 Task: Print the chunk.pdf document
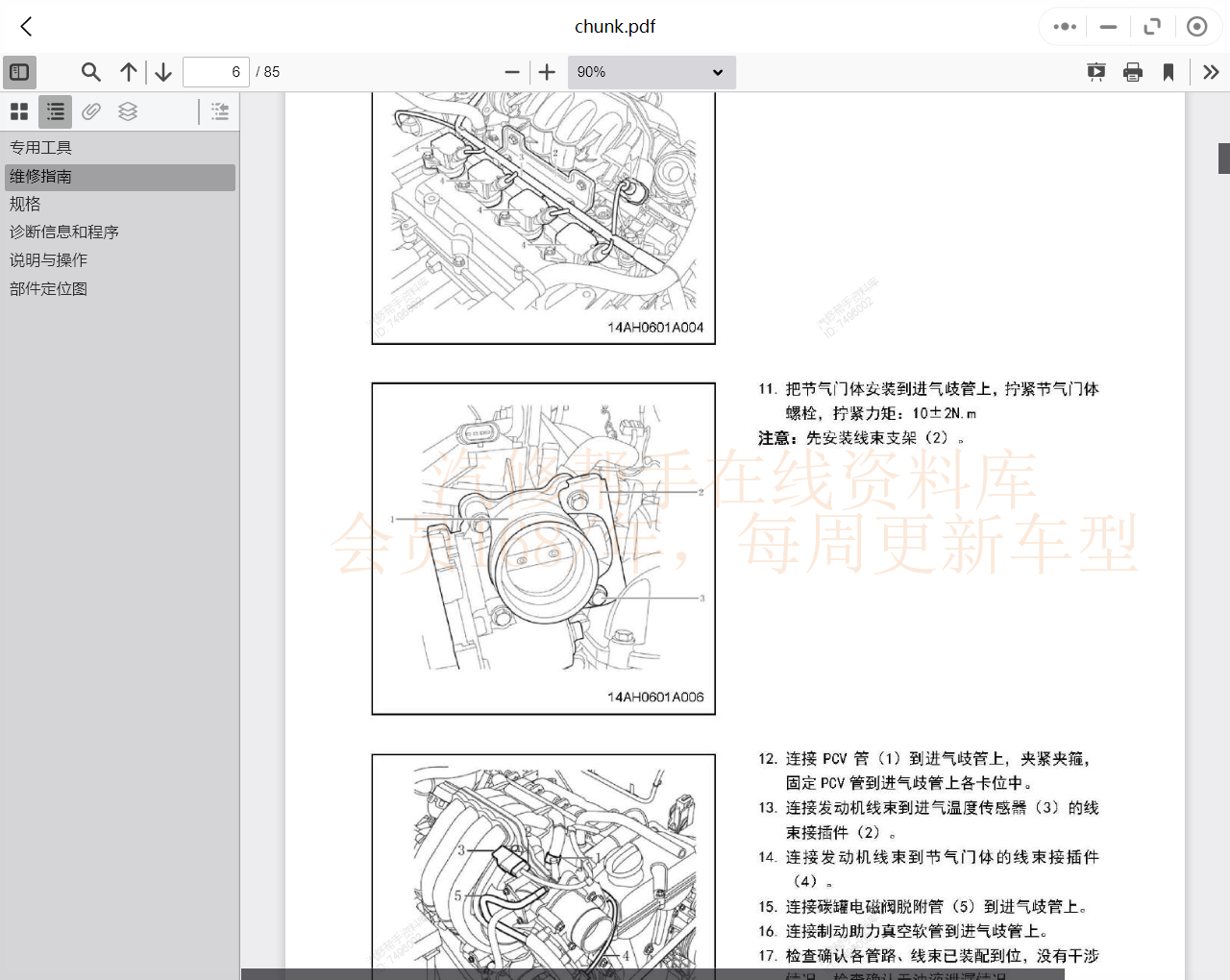pyautogui.click(x=1133, y=71)
